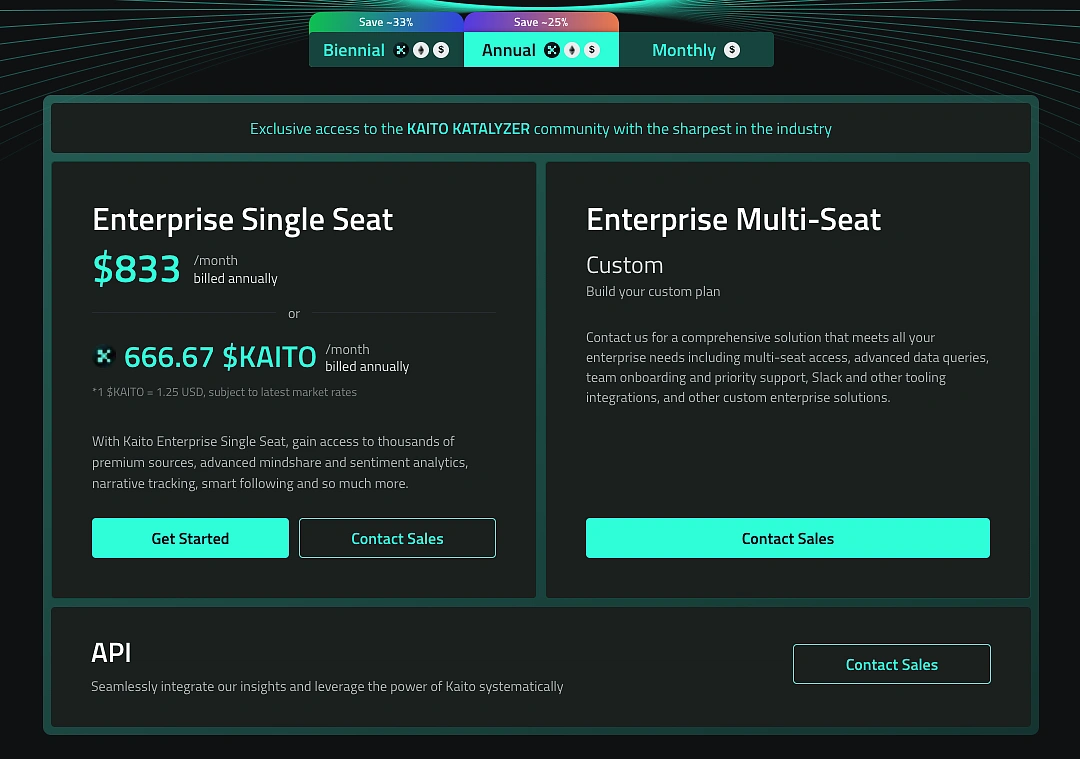Click the dollar icon on the Monthly tab
This screenshot has height=759, width=1080.
click(730, 49)
